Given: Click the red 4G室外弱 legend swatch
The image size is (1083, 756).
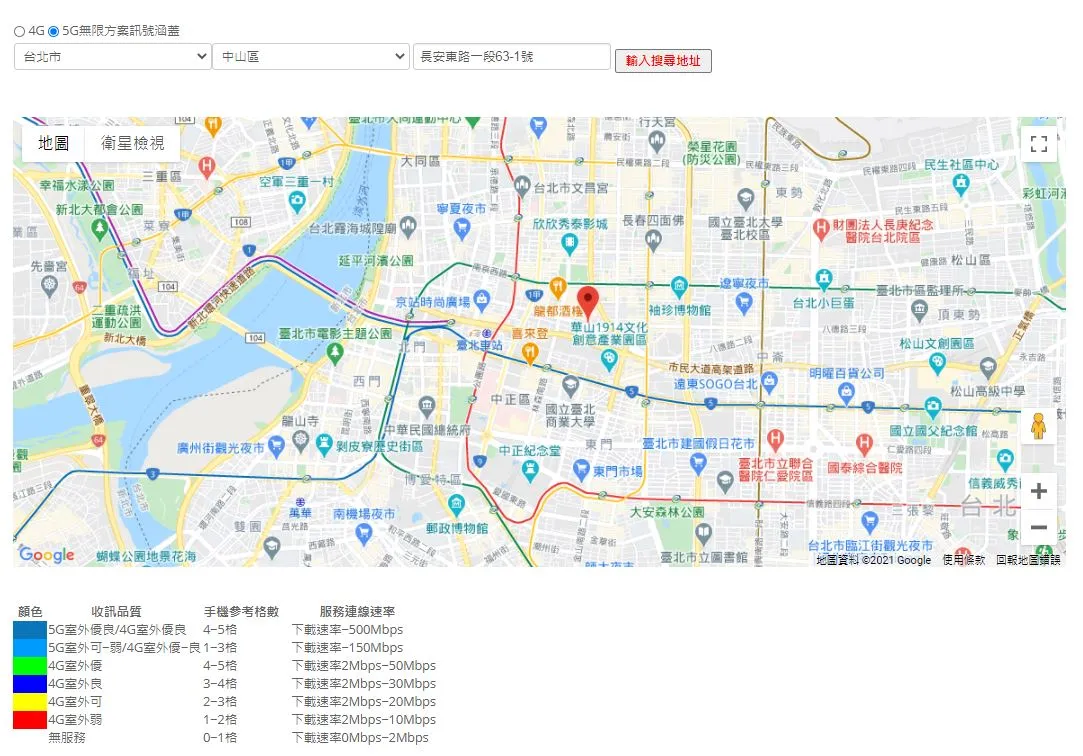Looking at the screenshot, I should click(30, 719).
